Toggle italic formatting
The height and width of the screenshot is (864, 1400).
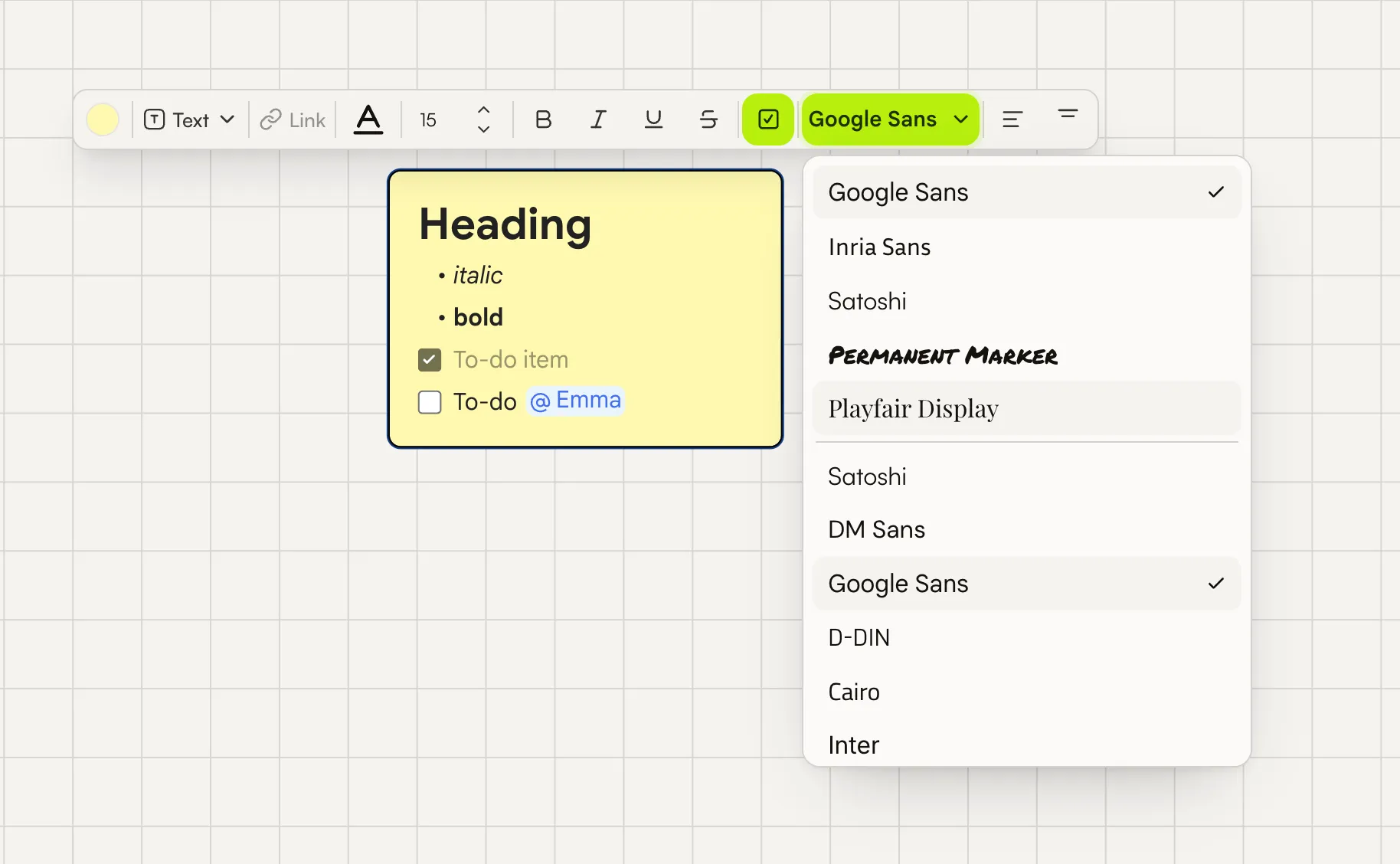598,119
